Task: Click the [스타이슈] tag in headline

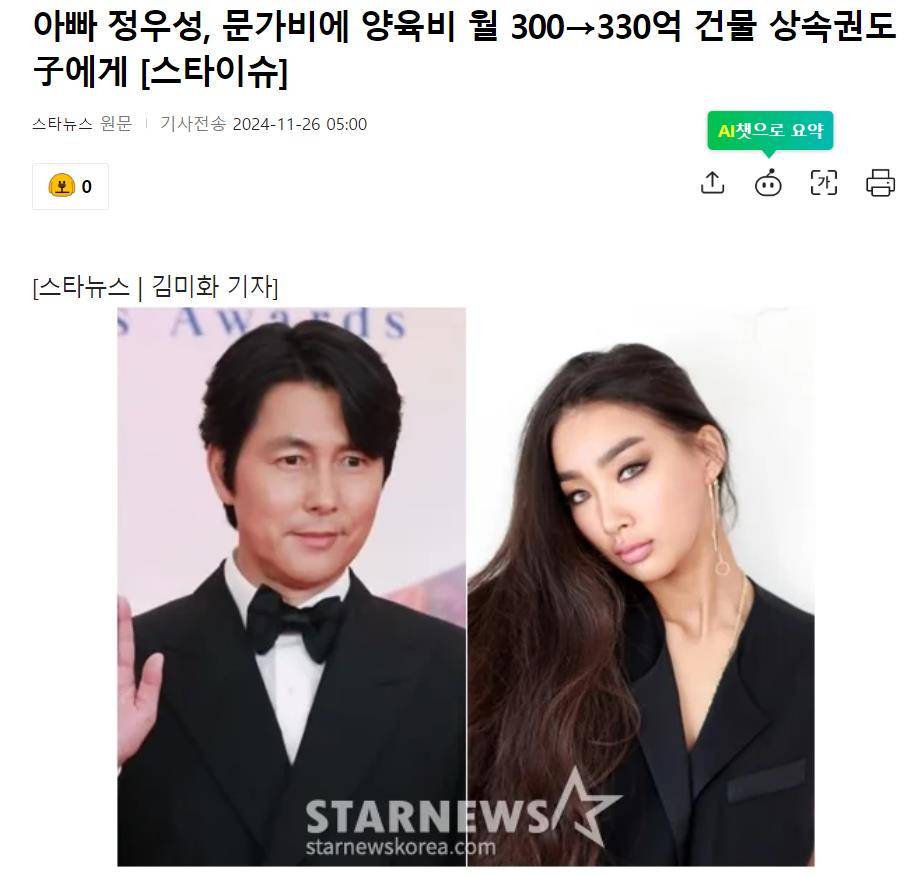Action: click(x=214, y=72)
